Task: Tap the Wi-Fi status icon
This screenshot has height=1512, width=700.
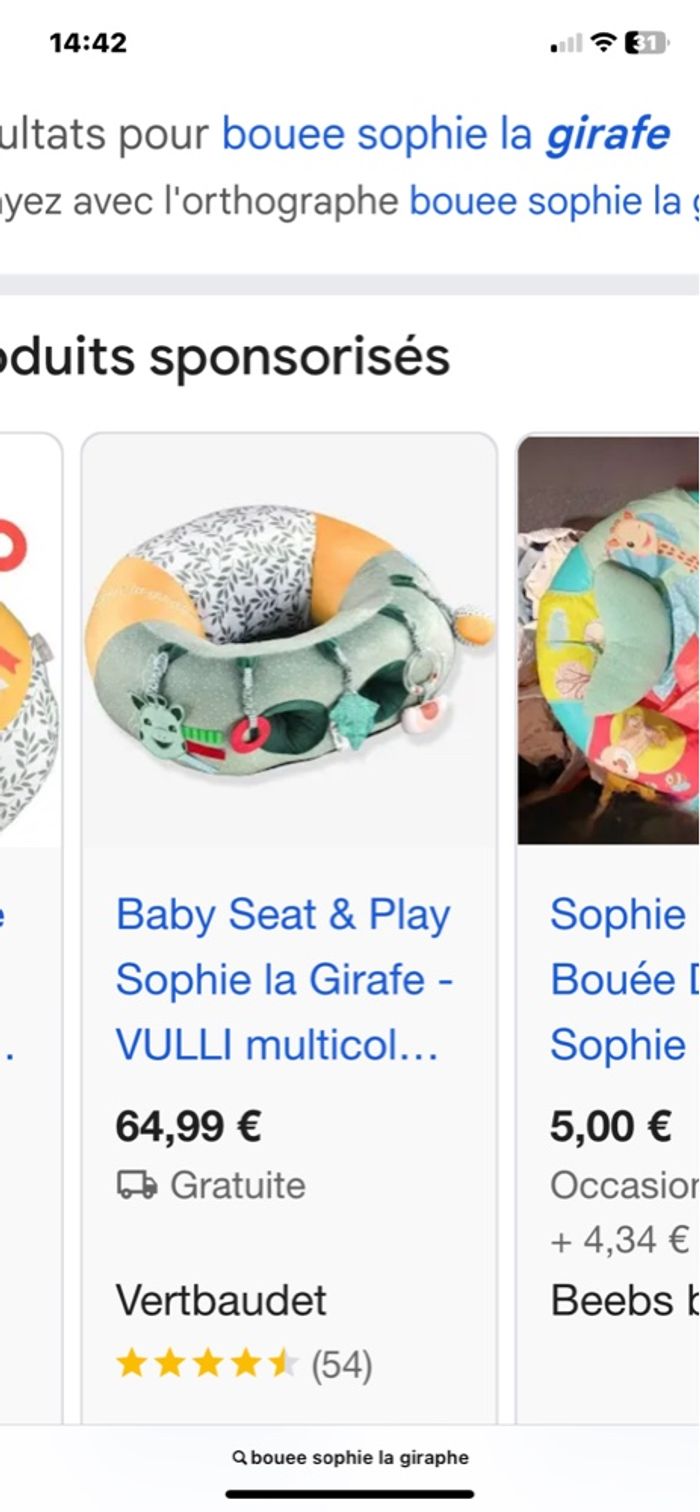Action: tap(603, 42)
